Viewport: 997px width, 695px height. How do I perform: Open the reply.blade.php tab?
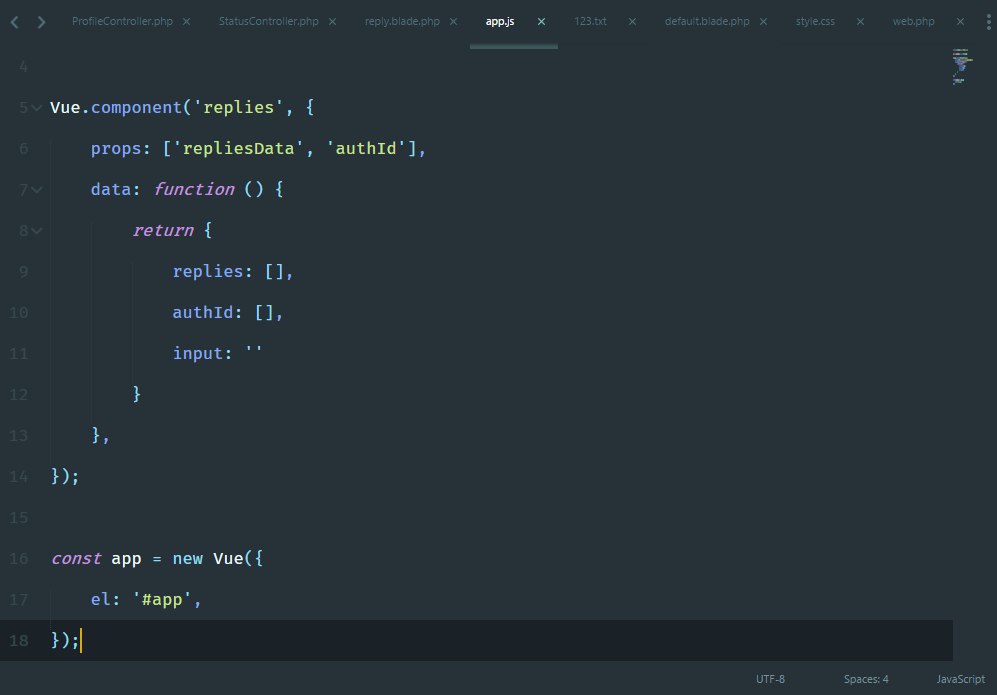tap(402, 21)
